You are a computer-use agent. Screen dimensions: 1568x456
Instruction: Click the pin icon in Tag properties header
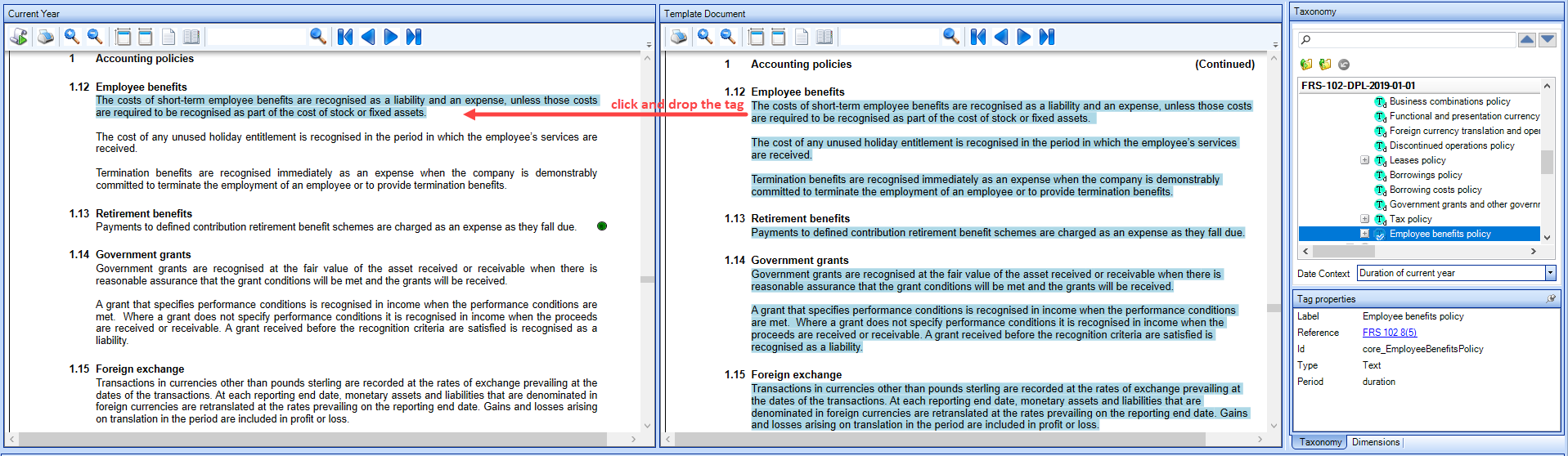click(x=1551, y=299)
